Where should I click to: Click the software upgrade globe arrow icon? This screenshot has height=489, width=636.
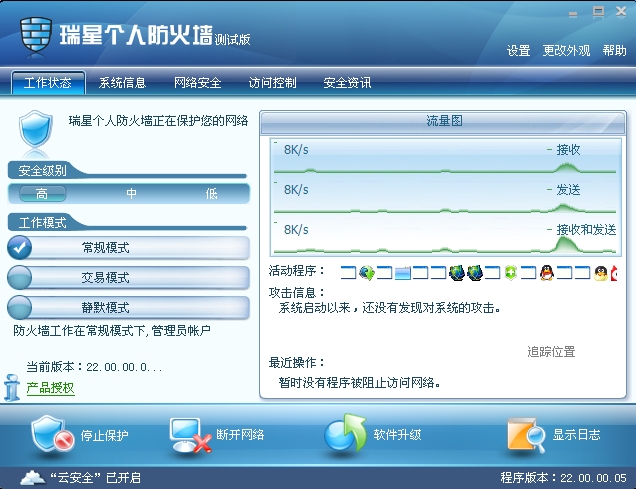click(345, 433)
